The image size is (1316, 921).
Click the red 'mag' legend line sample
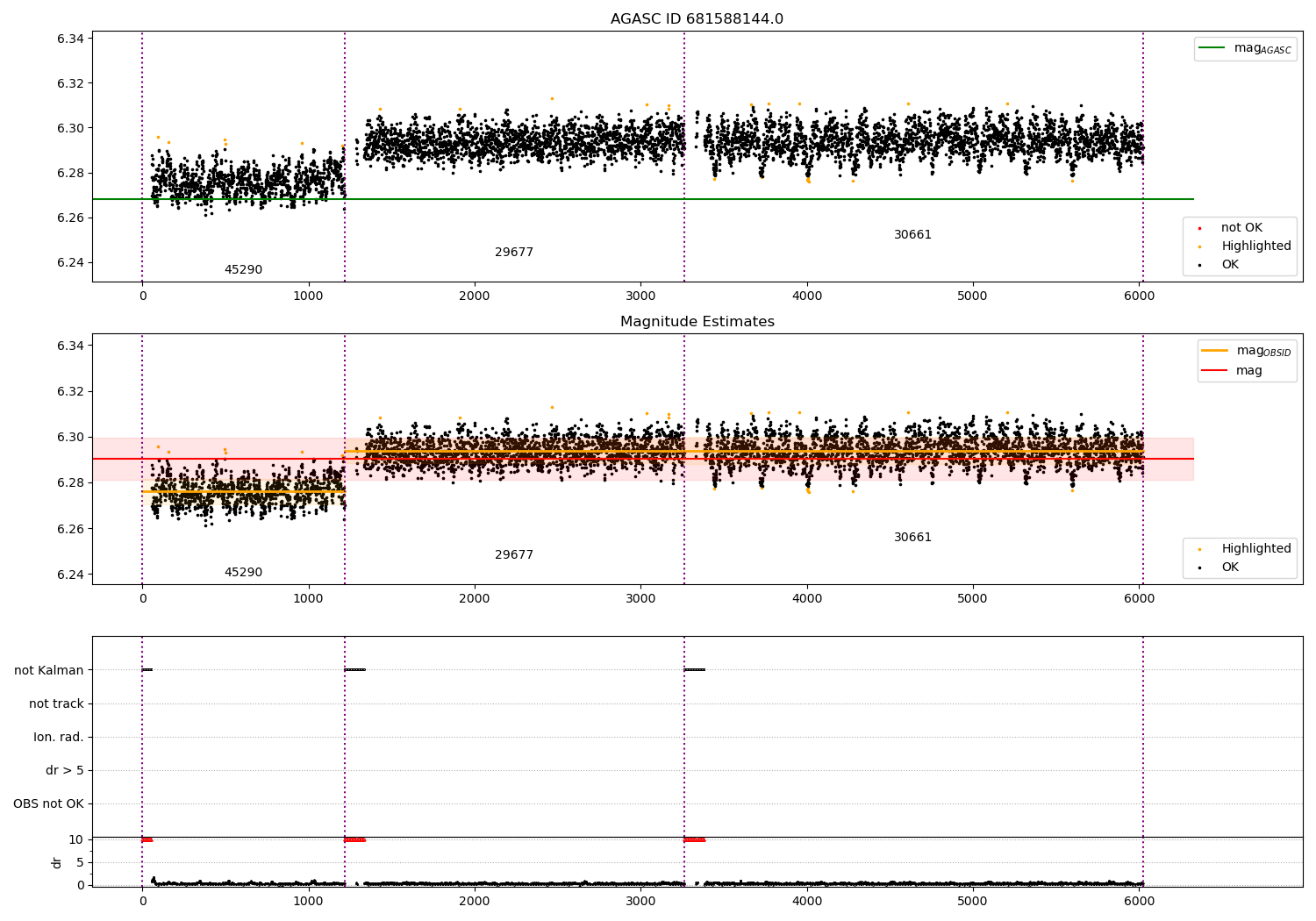(1214, 370)
